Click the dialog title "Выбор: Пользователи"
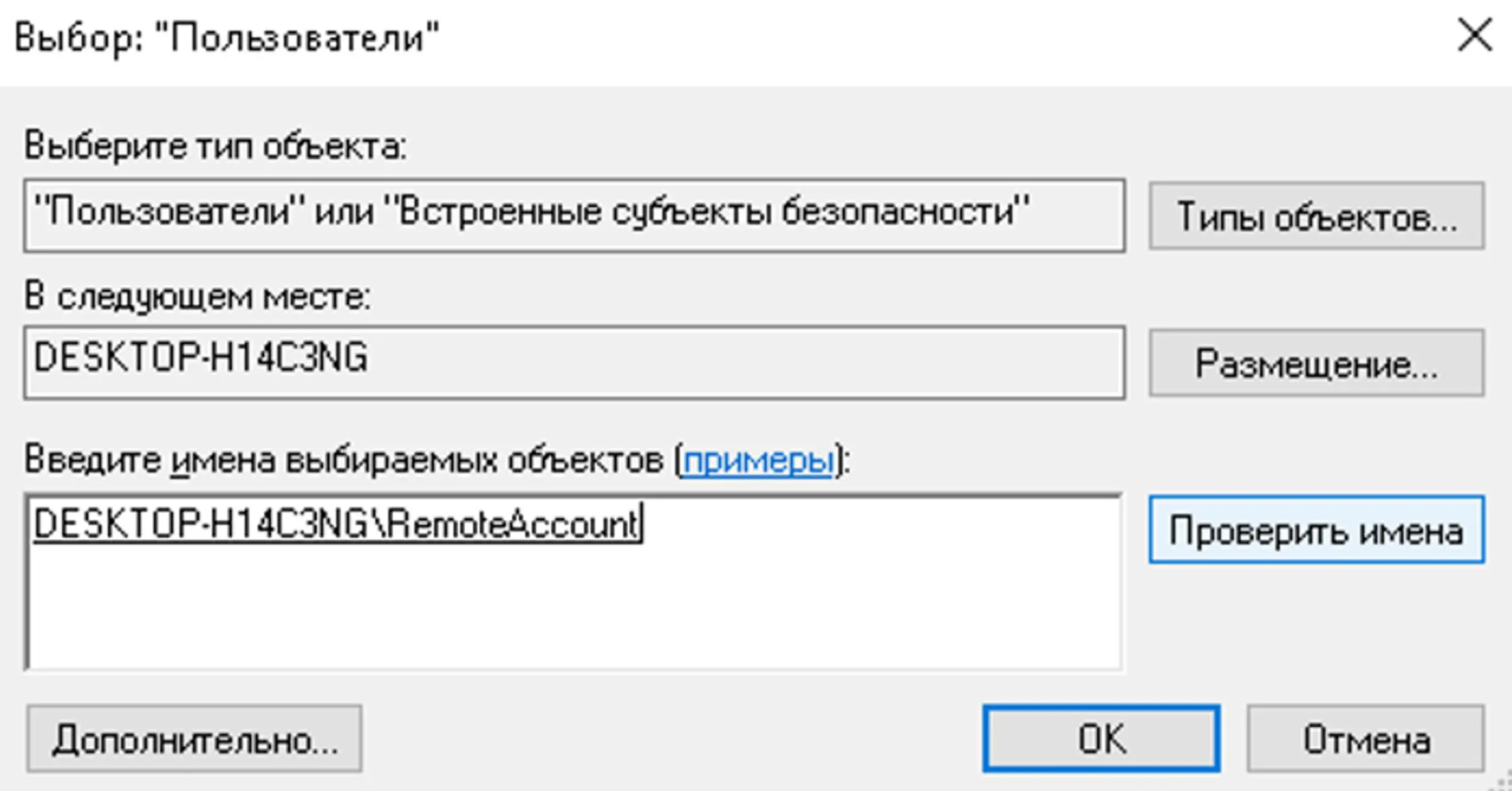Image resolution: width=1512 pixels, height=791 pixels. point(227,38)
